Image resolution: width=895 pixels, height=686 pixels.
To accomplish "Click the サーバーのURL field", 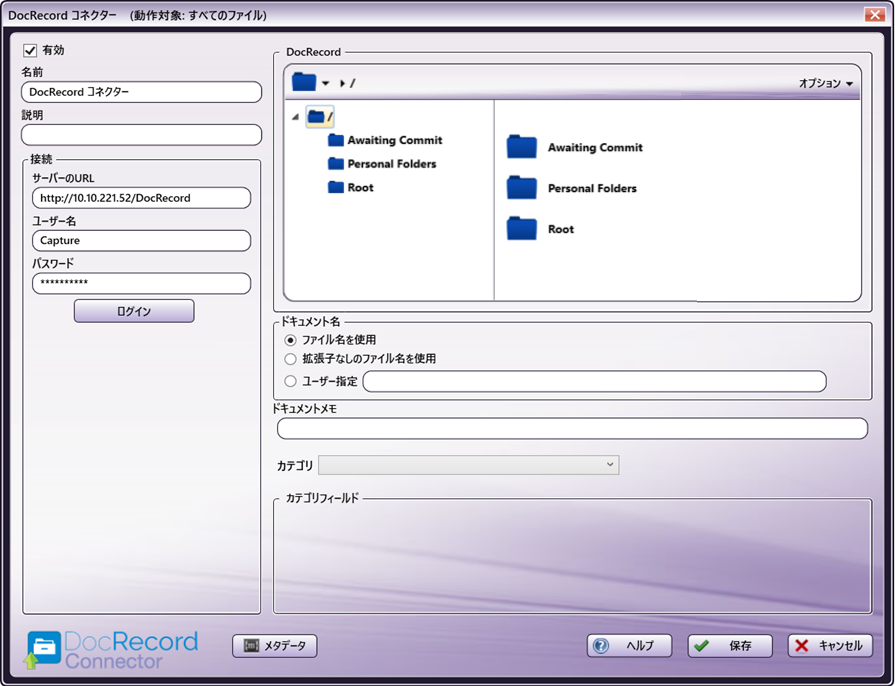I will pyautogui.click(x=142, y=198).
